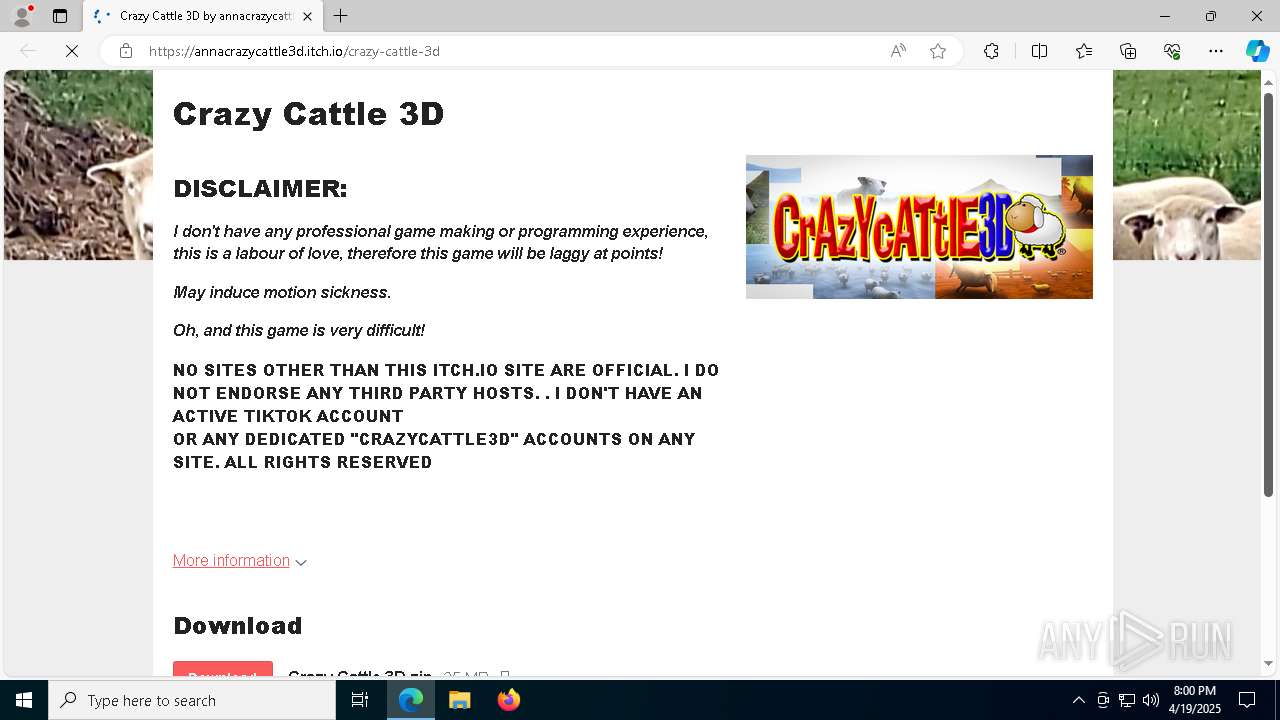The image size is (1280, 720).
Task: Open the Copilot sidebar
Action: point(1257,51)
